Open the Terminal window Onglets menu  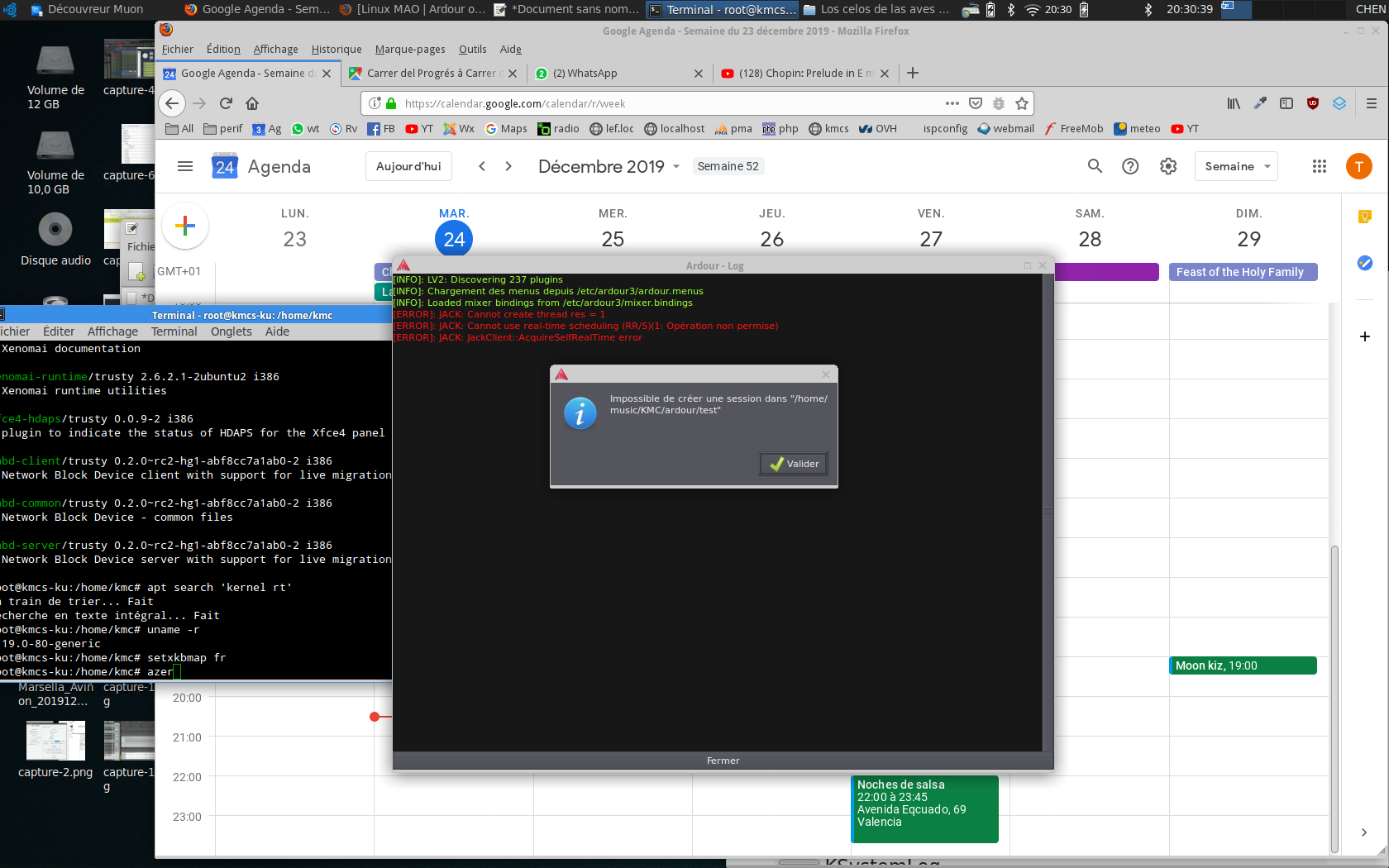pyautogui.click(x=231, y=331)
